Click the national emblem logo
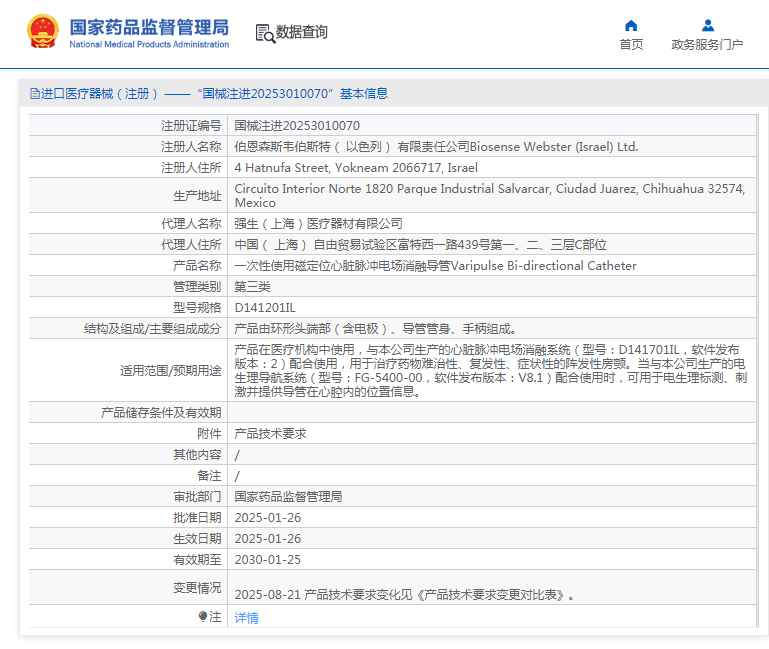 [x=42, y=32]
